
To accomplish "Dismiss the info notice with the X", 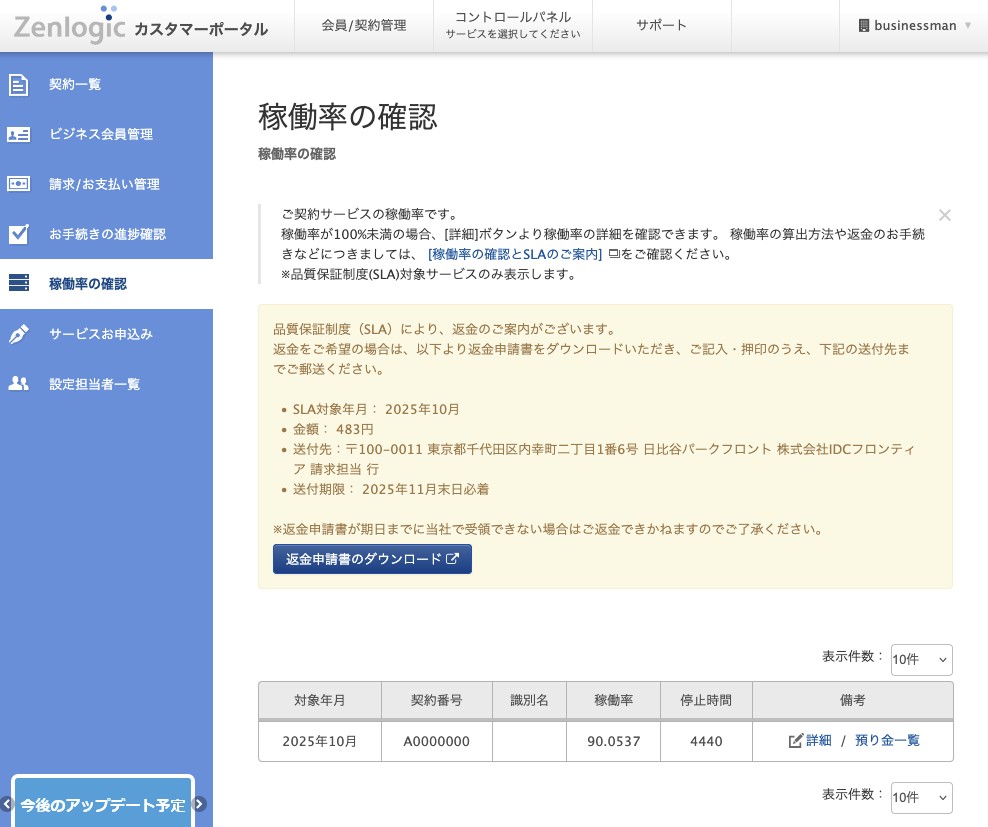I will click(x=945, y=215).
